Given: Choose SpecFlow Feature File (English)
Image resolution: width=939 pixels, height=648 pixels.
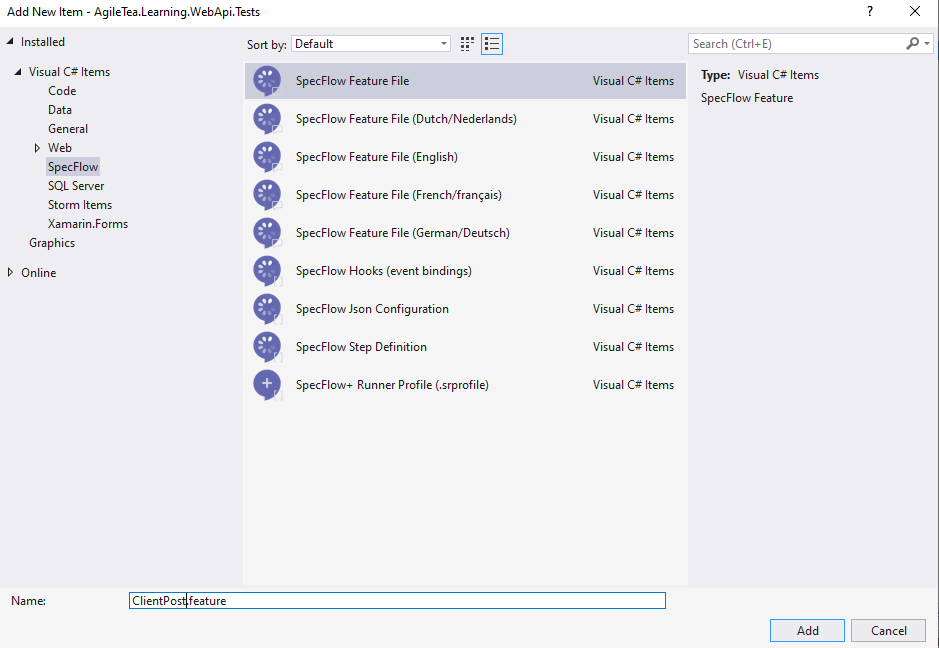Looking at the screenshot, I should [465, 157].
